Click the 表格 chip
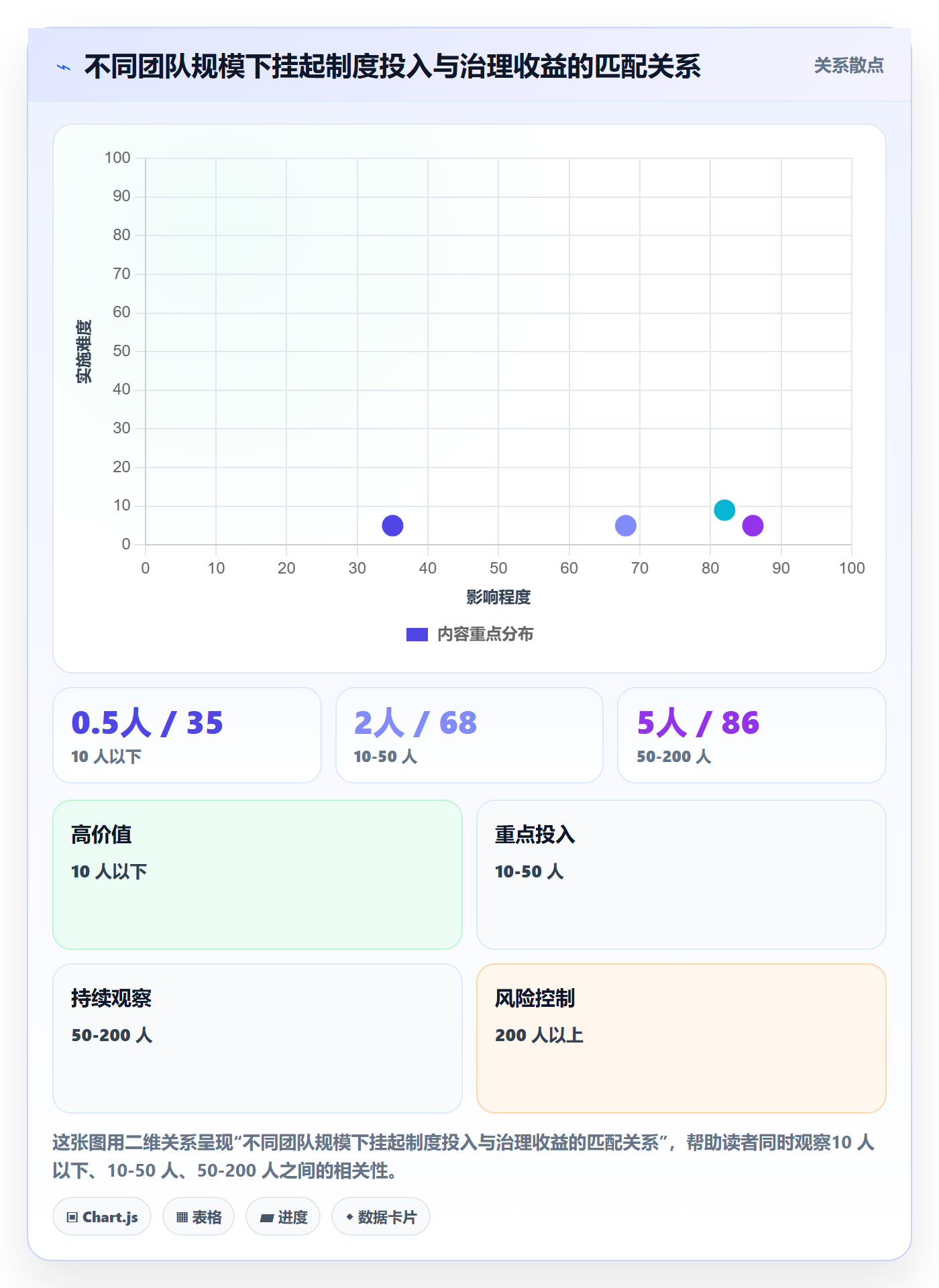The image size is (939, 1288). pyautogui.click(x=199, y=1216)
